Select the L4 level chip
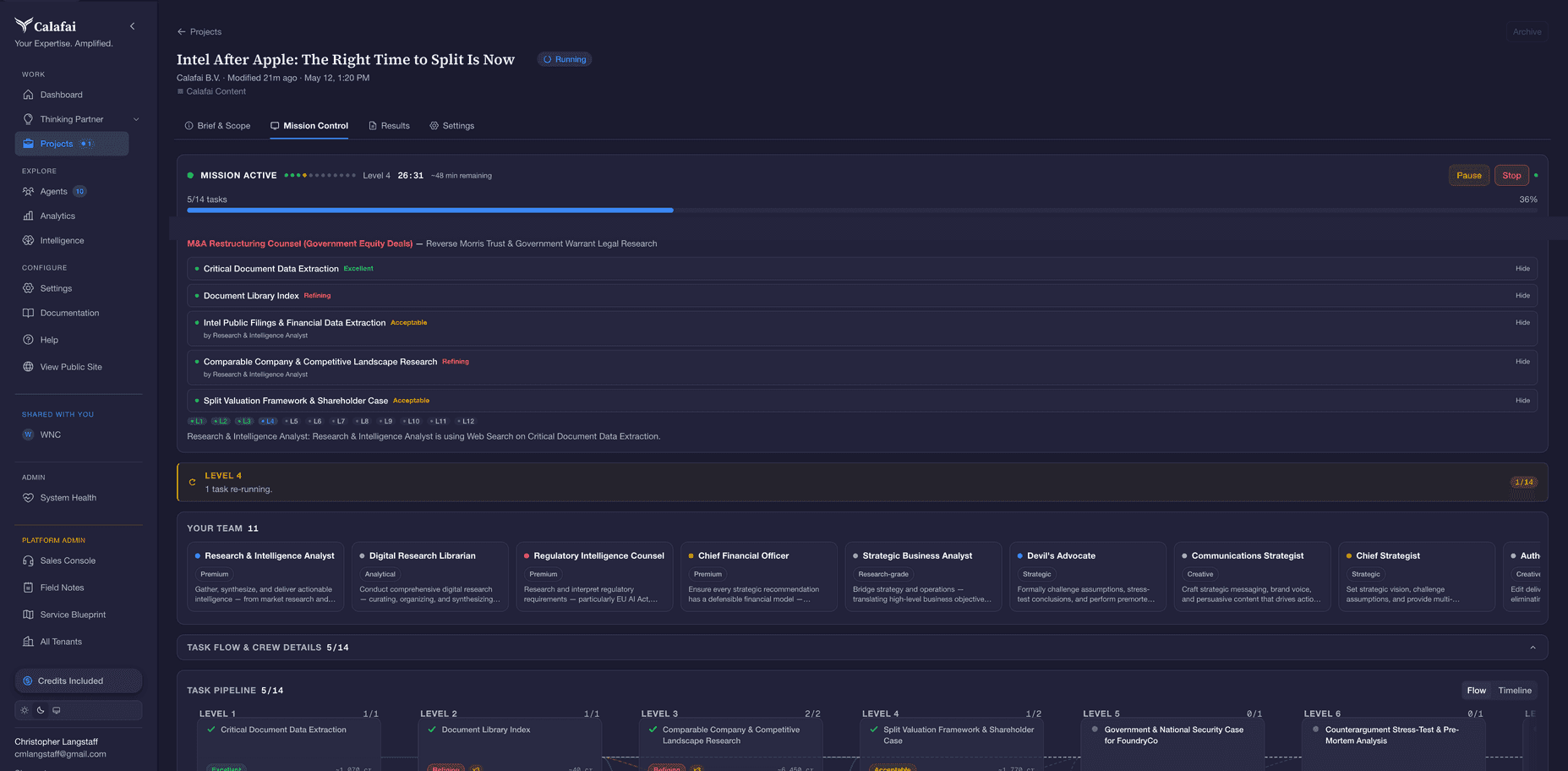Screen dimensions: 1568x771 268,421
